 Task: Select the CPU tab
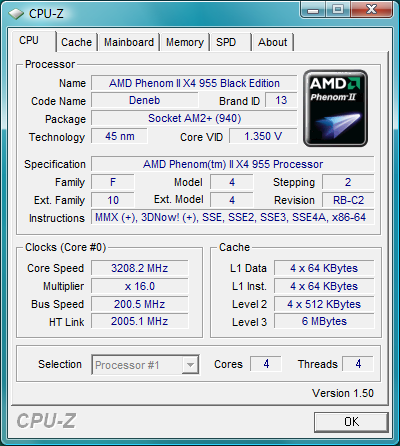pos(33,41)
